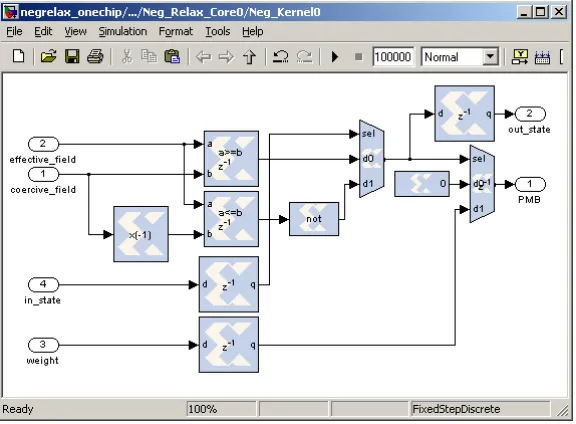Select the a>=b relational block
This screenshot has width=576, height=424.
click(231, 159)
